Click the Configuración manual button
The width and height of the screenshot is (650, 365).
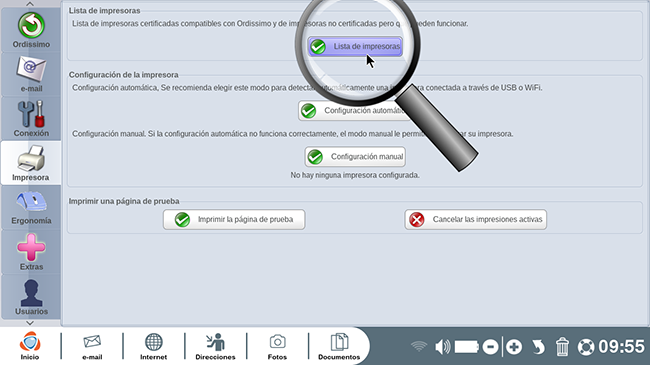pyautogui.click(x=355, y=156)
